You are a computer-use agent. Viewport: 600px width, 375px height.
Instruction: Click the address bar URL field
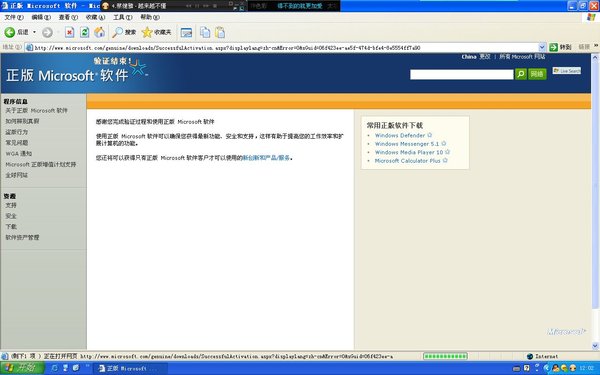[x=285, y=48]
